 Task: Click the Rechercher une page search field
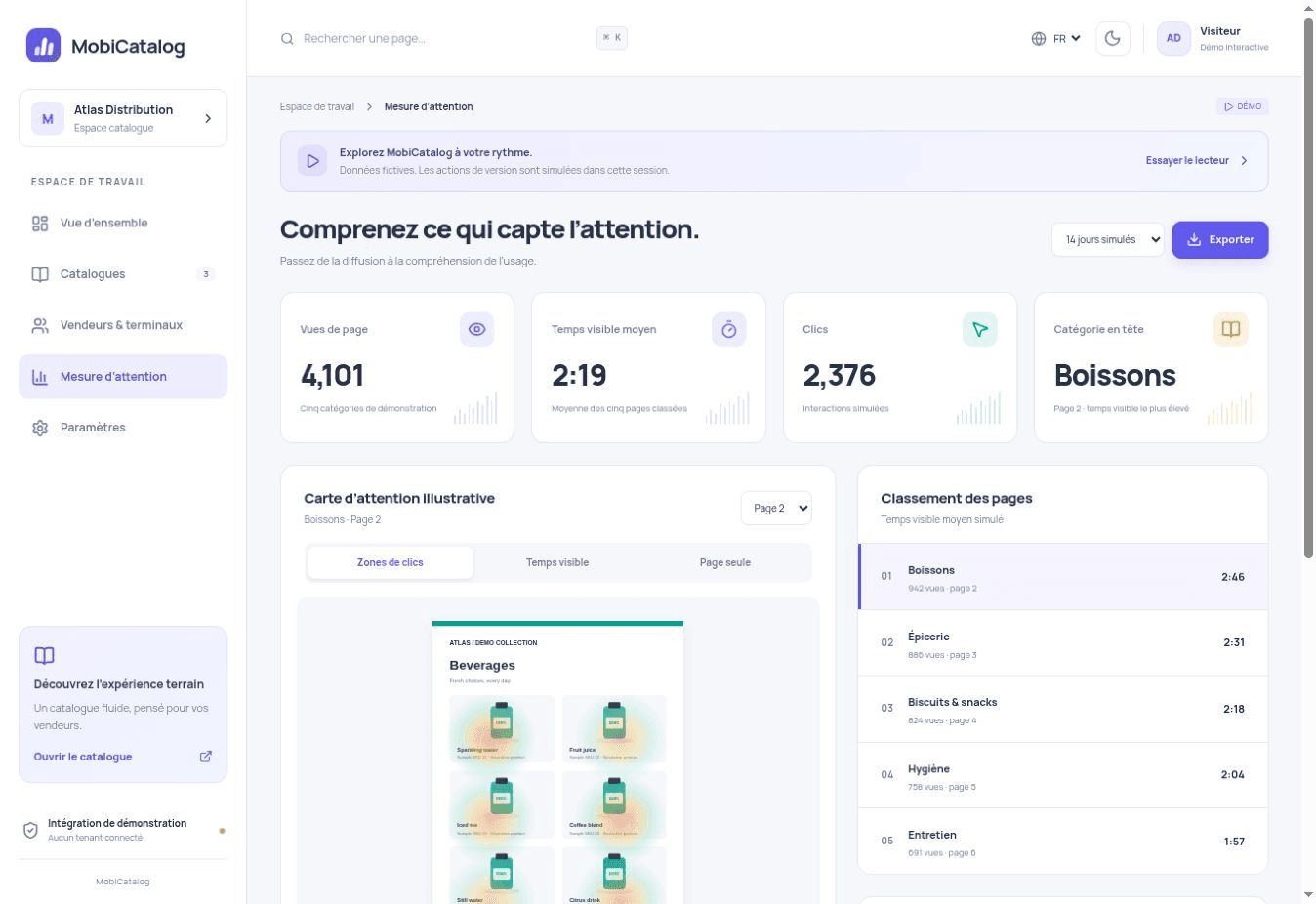(454, 39)
